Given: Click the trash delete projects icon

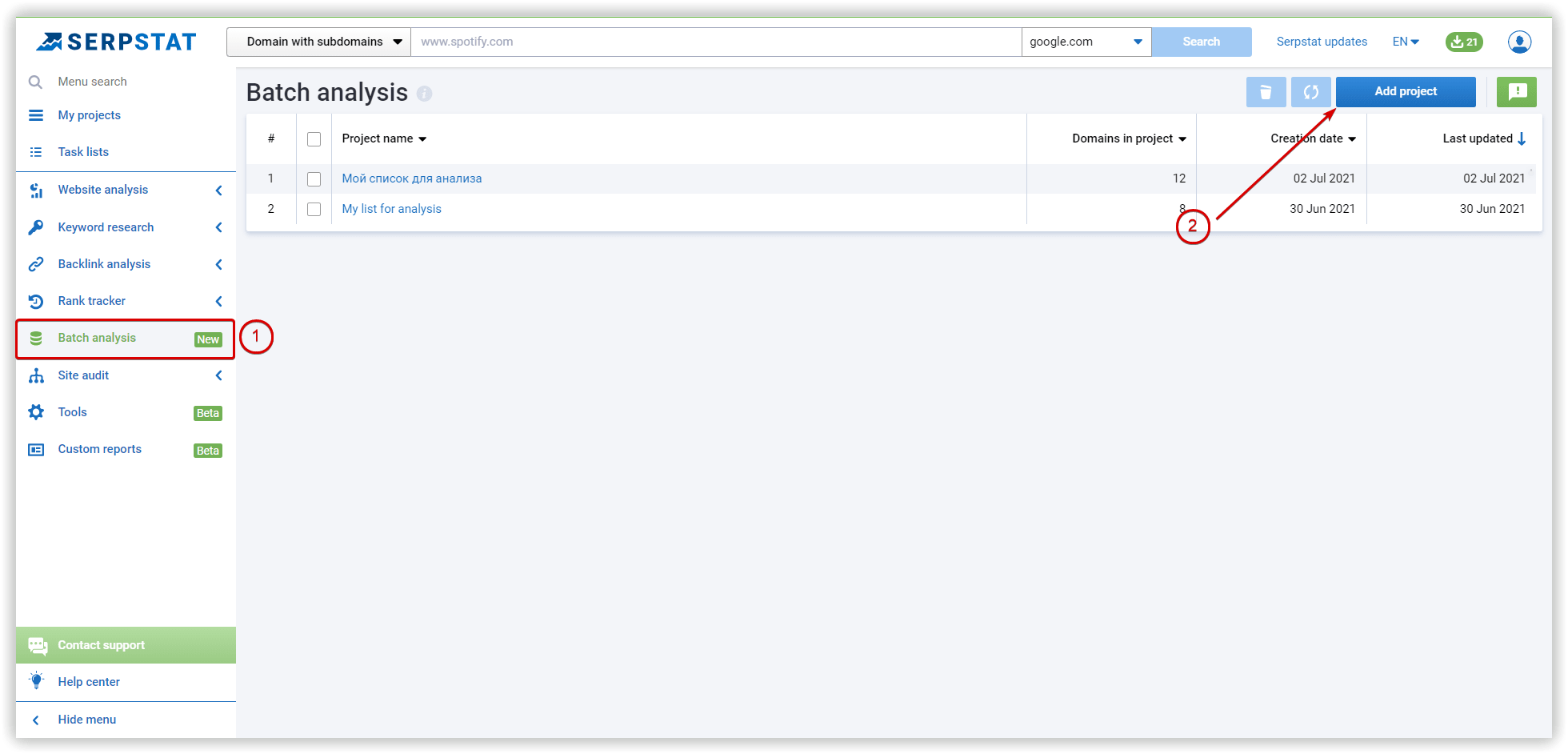Looking at the screenshot, I should pos(1266,92).
